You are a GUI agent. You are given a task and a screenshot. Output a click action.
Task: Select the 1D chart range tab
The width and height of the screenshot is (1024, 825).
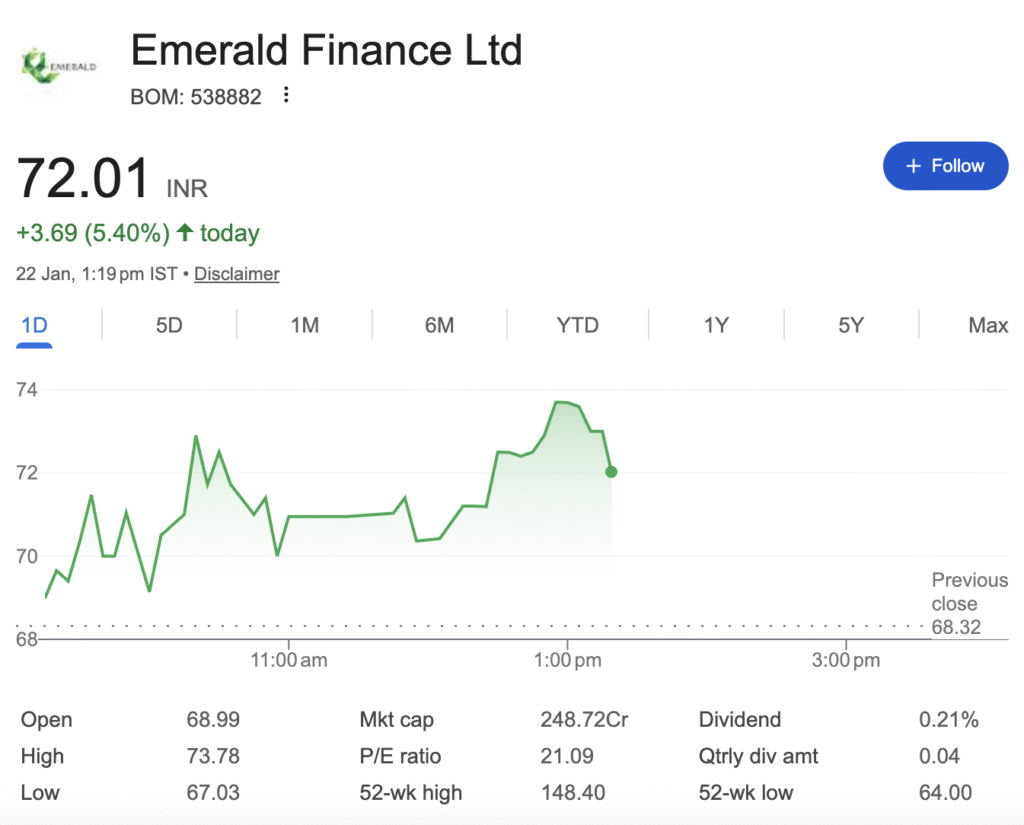[x=34, y=326]
